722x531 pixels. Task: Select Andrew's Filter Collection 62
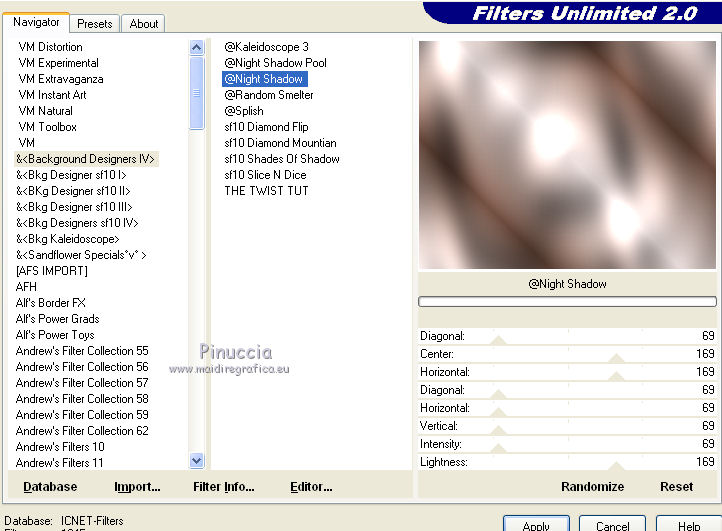(82, 431)
